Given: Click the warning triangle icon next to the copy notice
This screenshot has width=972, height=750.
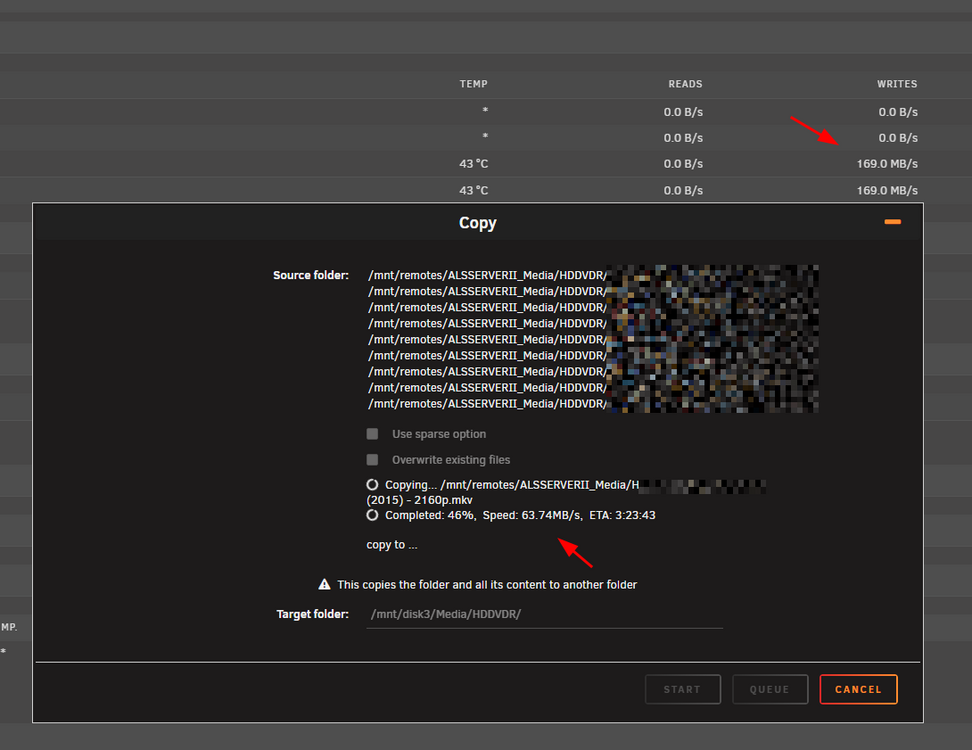Looking at the screenshot, I should 324,584.
